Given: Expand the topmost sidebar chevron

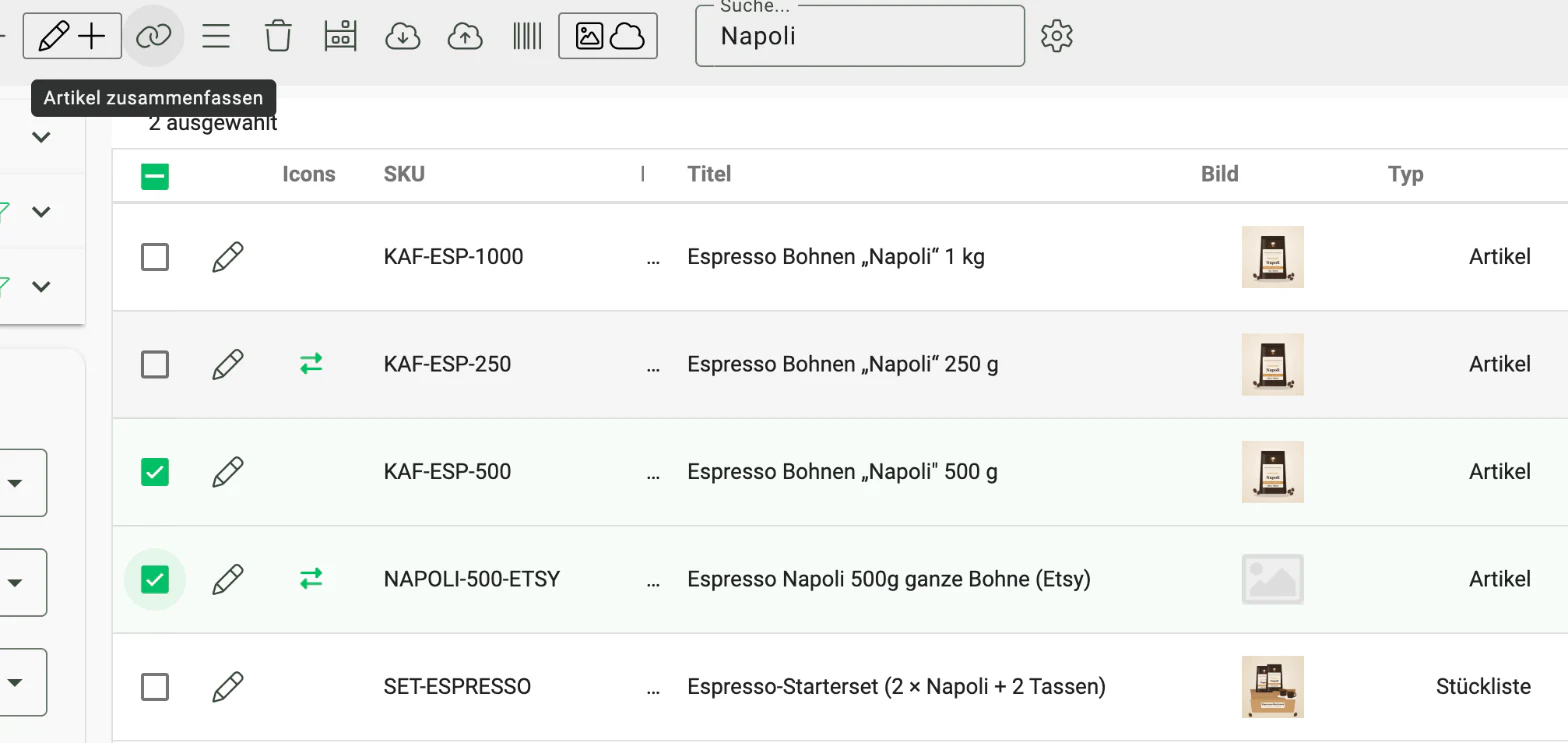Looking at the screenshot, I should (41, 137).
